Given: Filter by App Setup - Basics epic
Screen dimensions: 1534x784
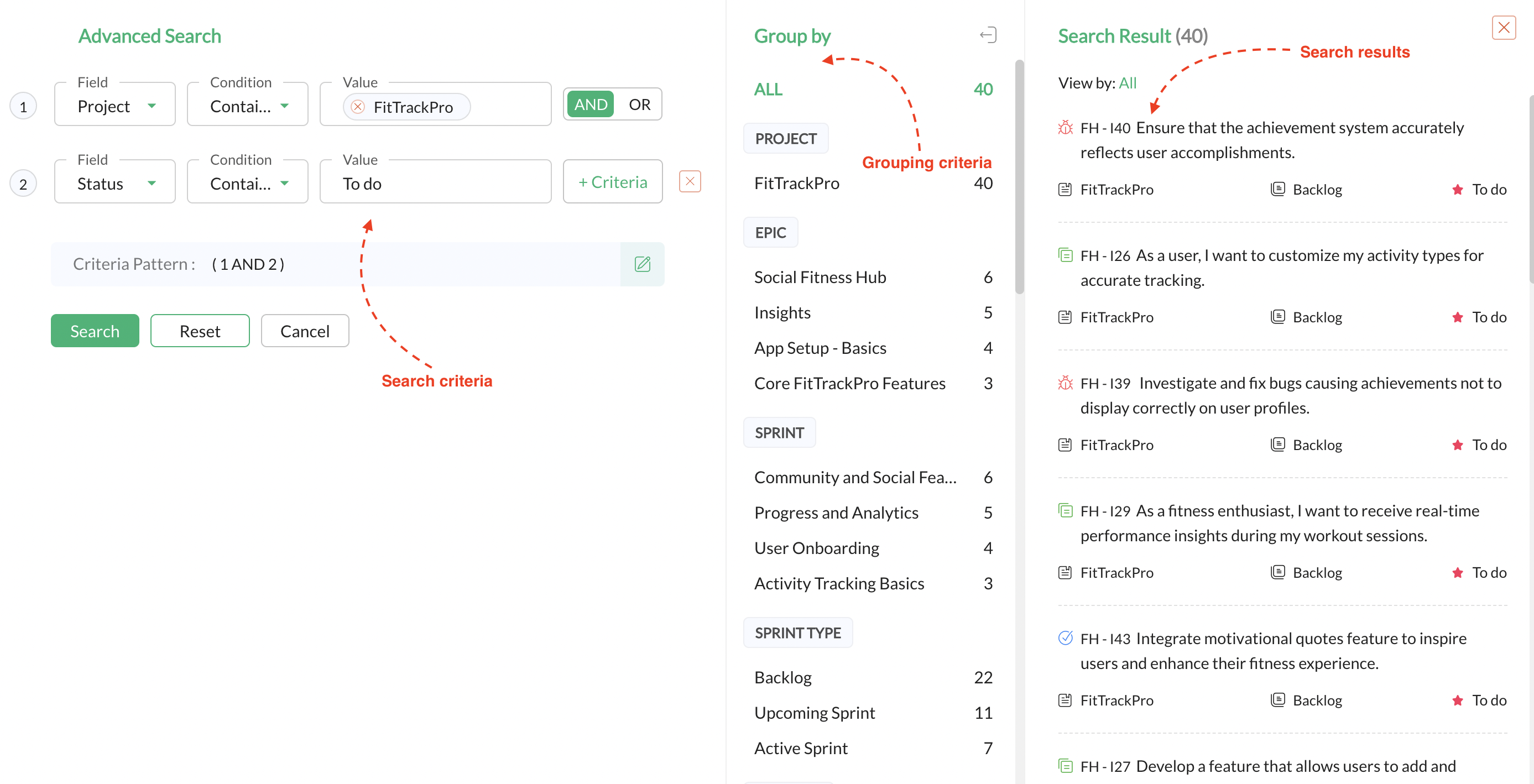Looking at the screenshot, I should coord(873,348).
